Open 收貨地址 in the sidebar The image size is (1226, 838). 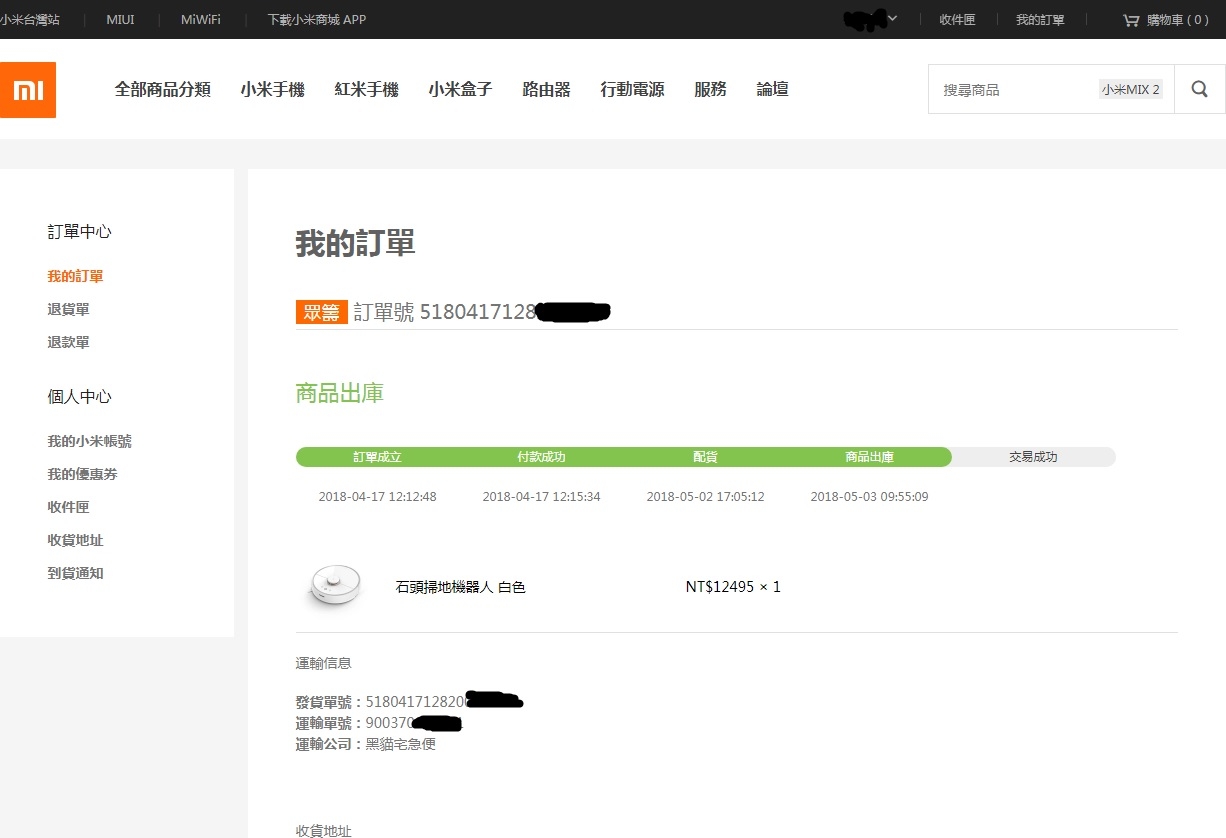click(75, 540)
